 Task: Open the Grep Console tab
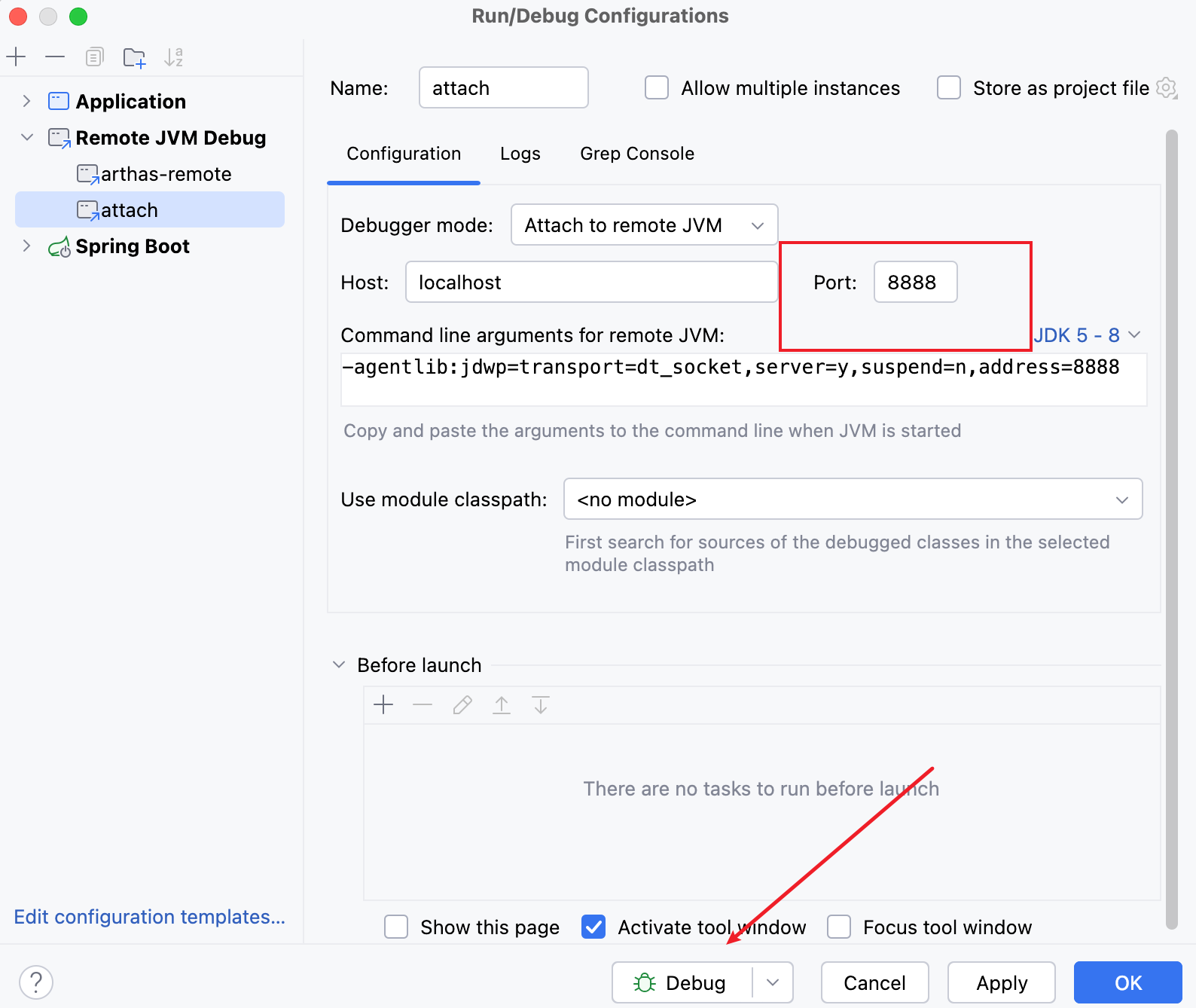click(x=636, y=154)
